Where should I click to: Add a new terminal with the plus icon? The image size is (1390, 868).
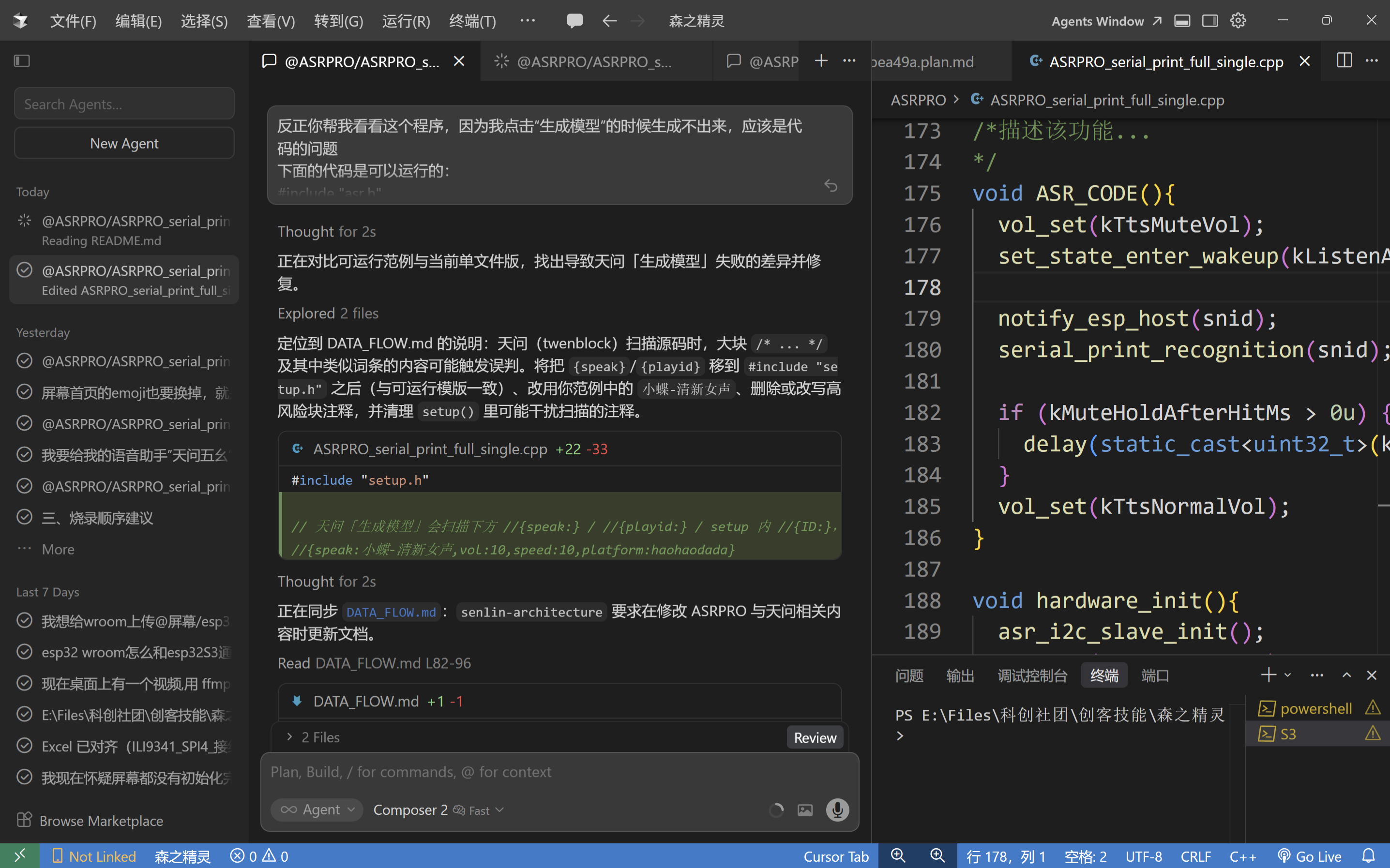[x=1269, y=675]
